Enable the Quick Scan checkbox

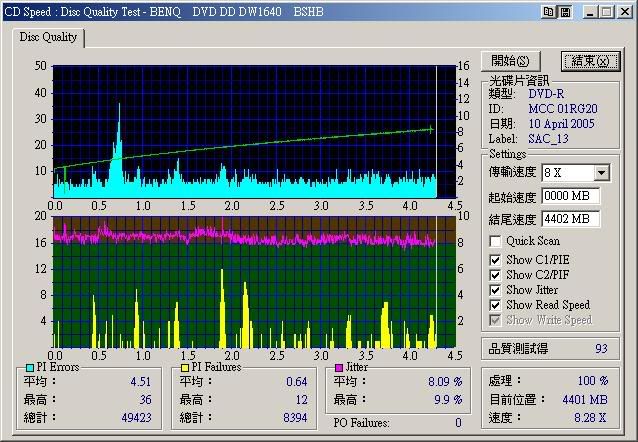495,241
